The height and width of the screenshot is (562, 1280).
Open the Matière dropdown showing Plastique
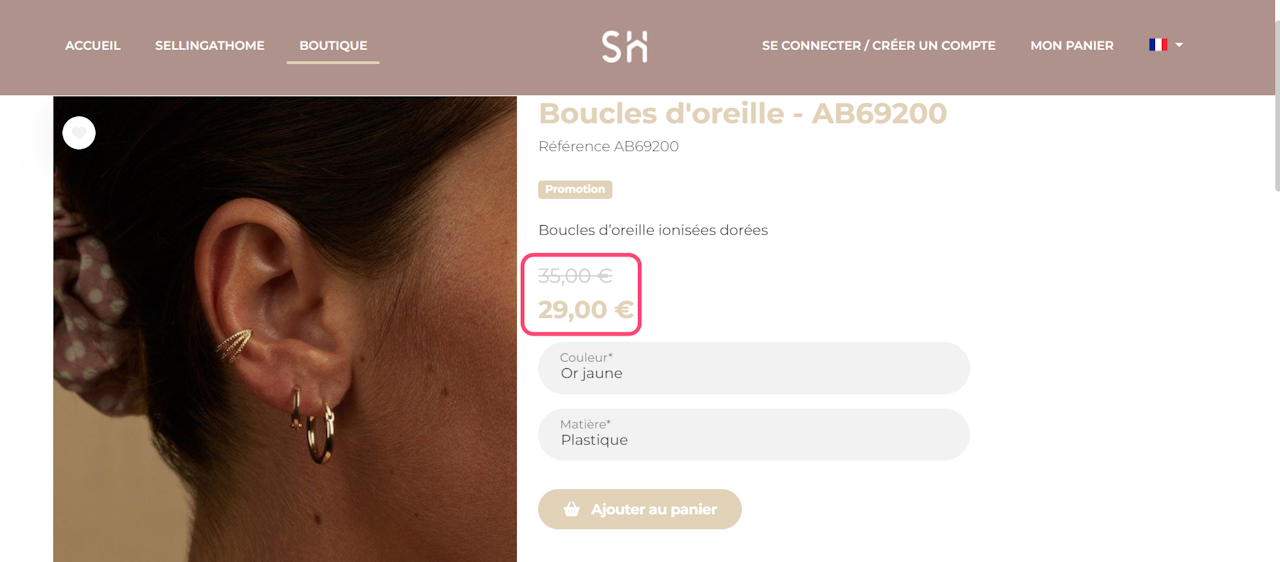(754, 434)
